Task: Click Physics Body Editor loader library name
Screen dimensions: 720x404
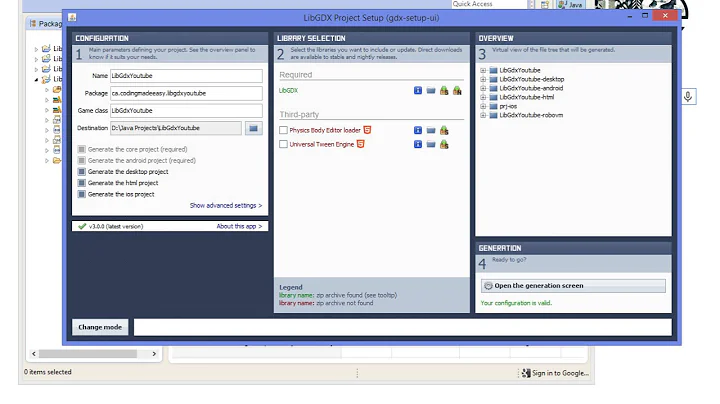Action: (325, 130)
